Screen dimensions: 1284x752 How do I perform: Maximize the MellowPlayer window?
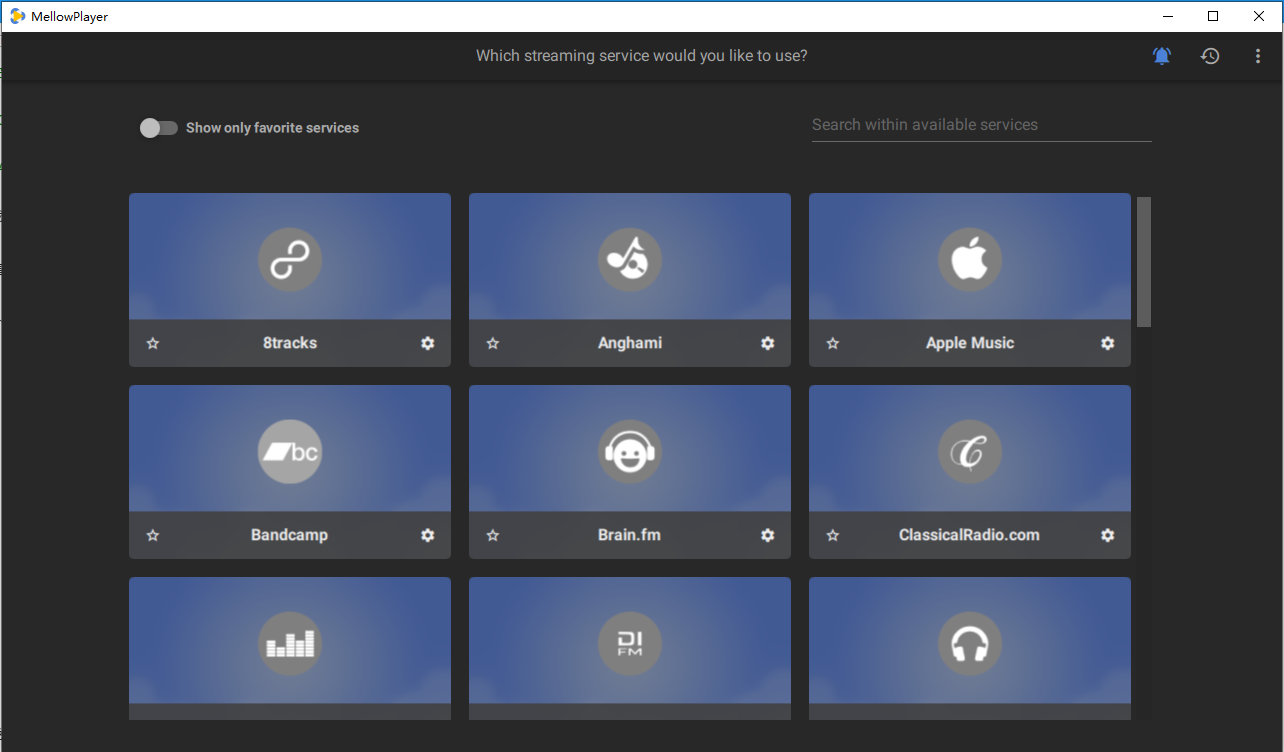click(x=1213, y=16)
